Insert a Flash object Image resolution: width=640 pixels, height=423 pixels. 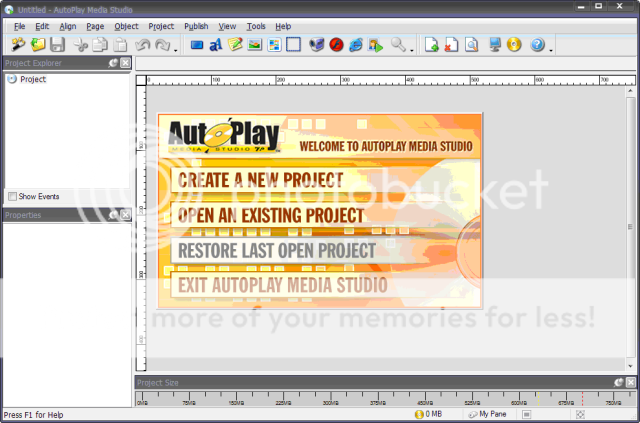click(336, 45)
